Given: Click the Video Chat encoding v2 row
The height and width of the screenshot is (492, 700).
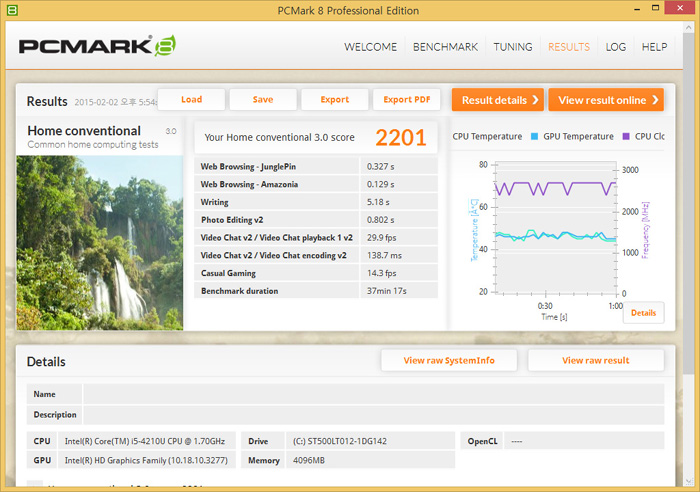Looking at the screenshot, I should point(316,255).
